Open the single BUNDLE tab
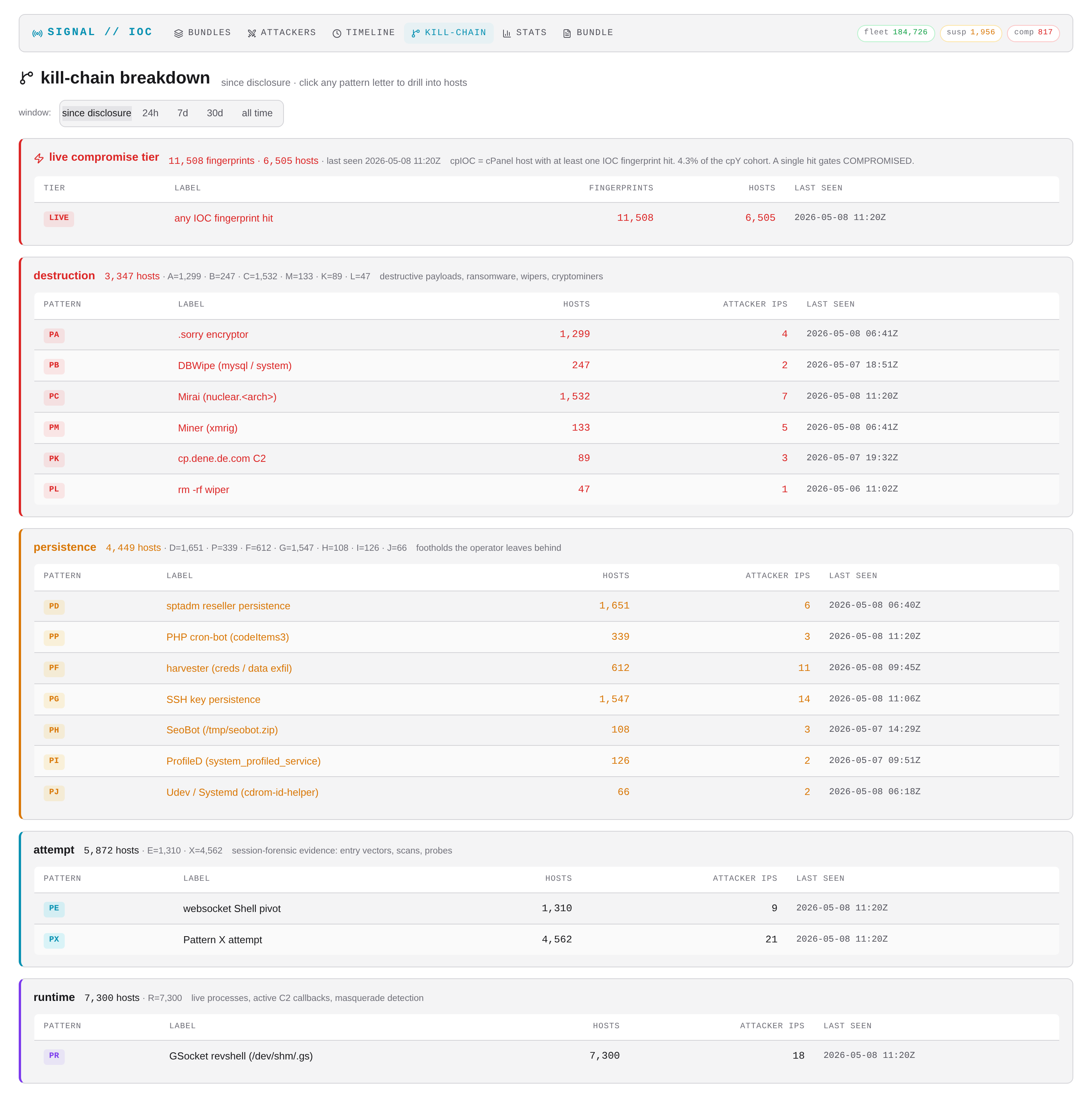 pos(588,33)
